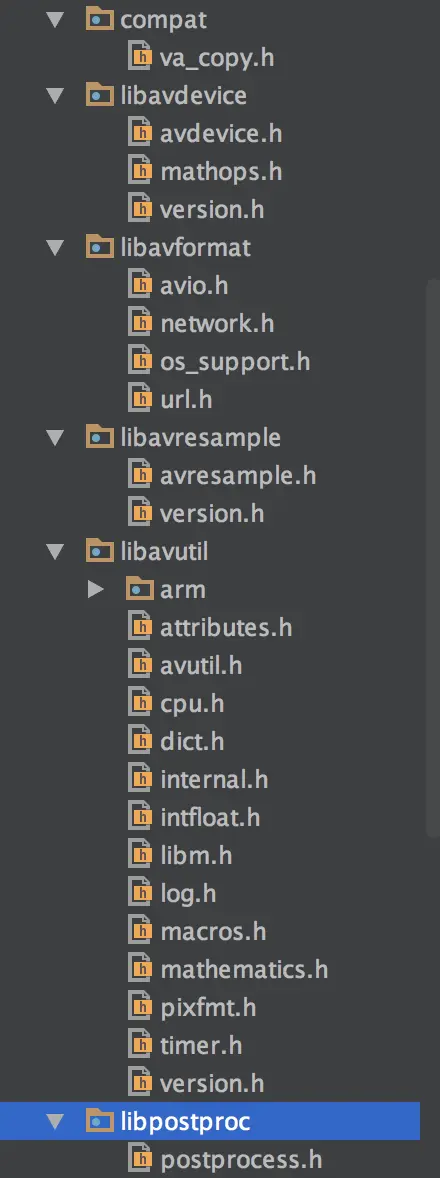440x1178 pixels.
Task: Open attributes.h from libavutil
Action: pyautogui.click(x=226, y=627)
